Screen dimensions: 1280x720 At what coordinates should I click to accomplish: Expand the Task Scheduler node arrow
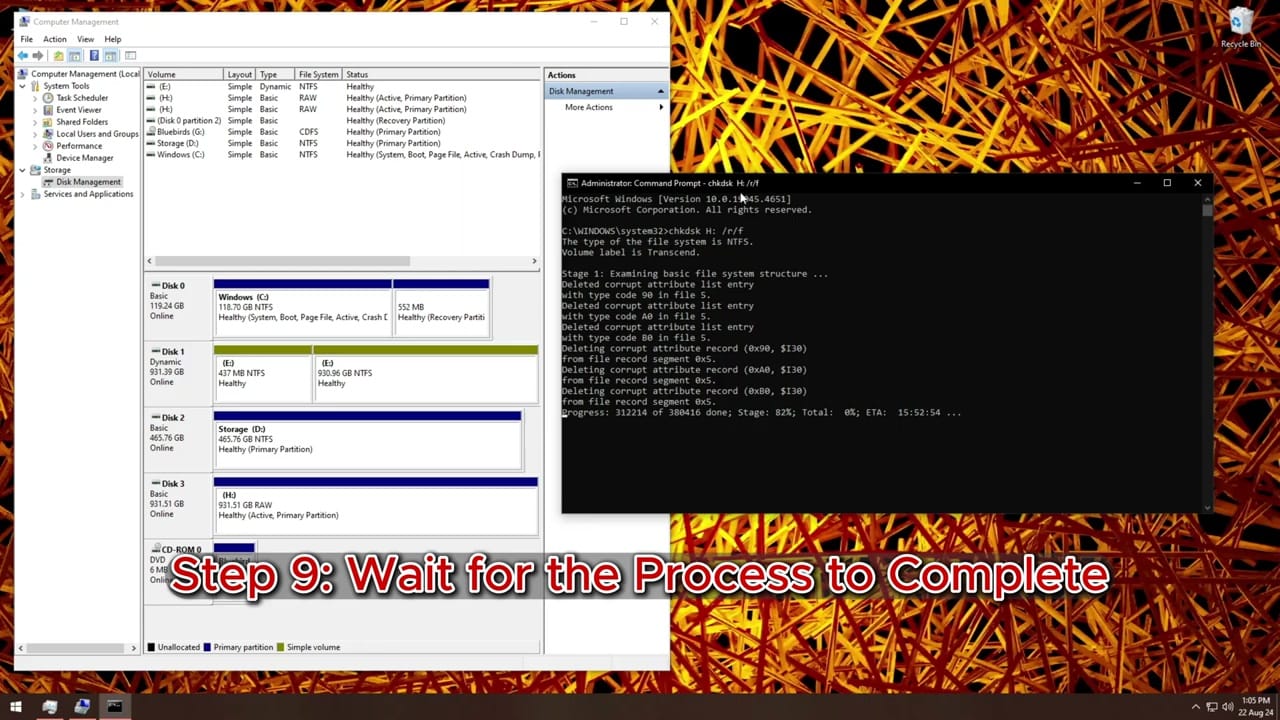point(35,98)
